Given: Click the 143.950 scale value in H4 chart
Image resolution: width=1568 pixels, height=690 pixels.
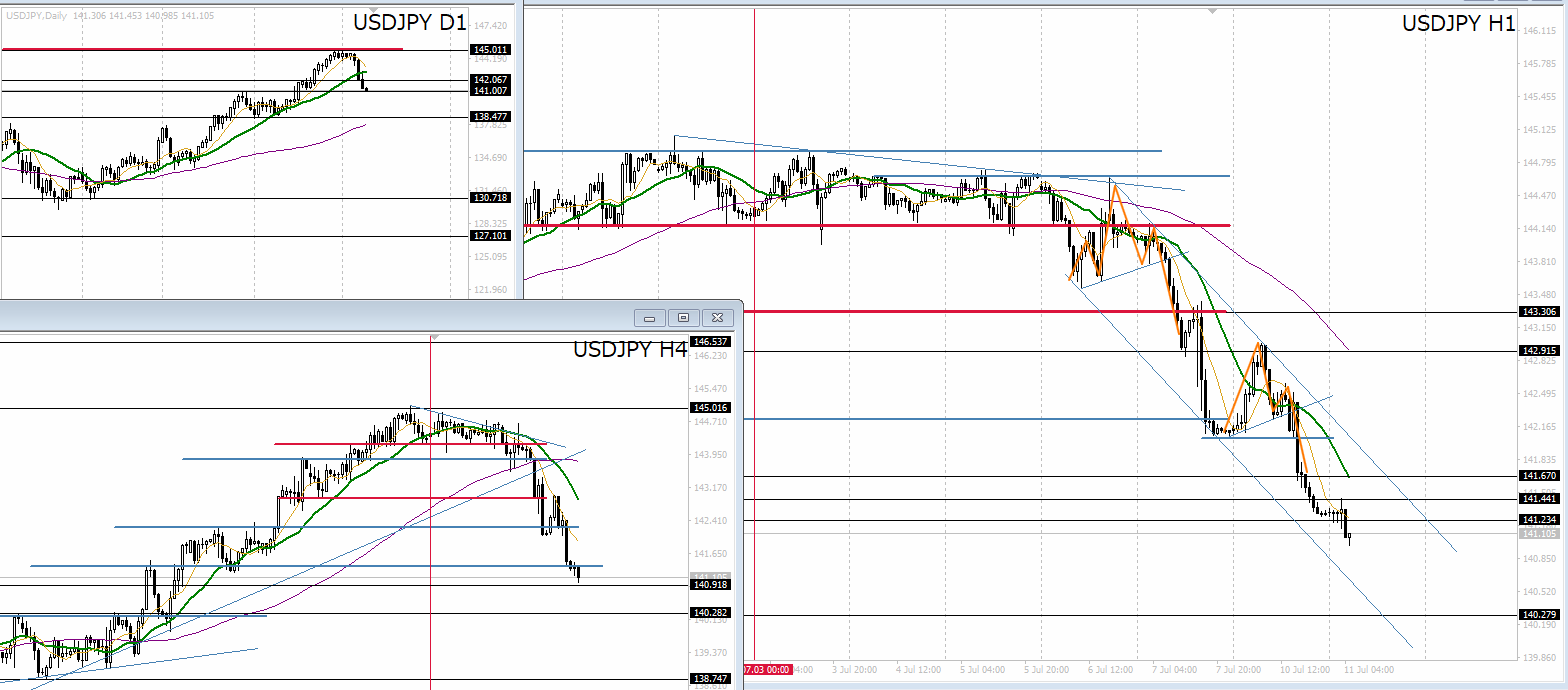Looking at the screenshot, I should coord(710,454).
